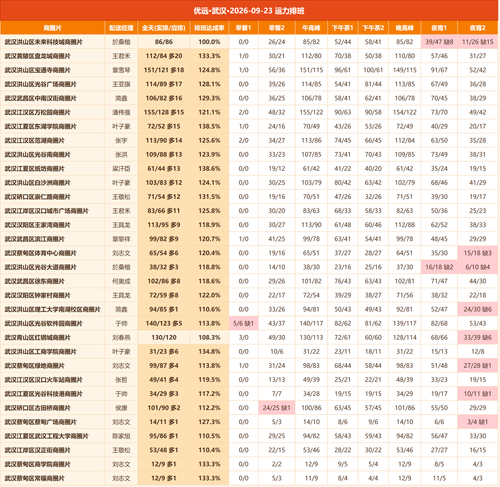
Task: Select row 武汉黄陂区盘龙城商圈片
Action: [249, 56]
